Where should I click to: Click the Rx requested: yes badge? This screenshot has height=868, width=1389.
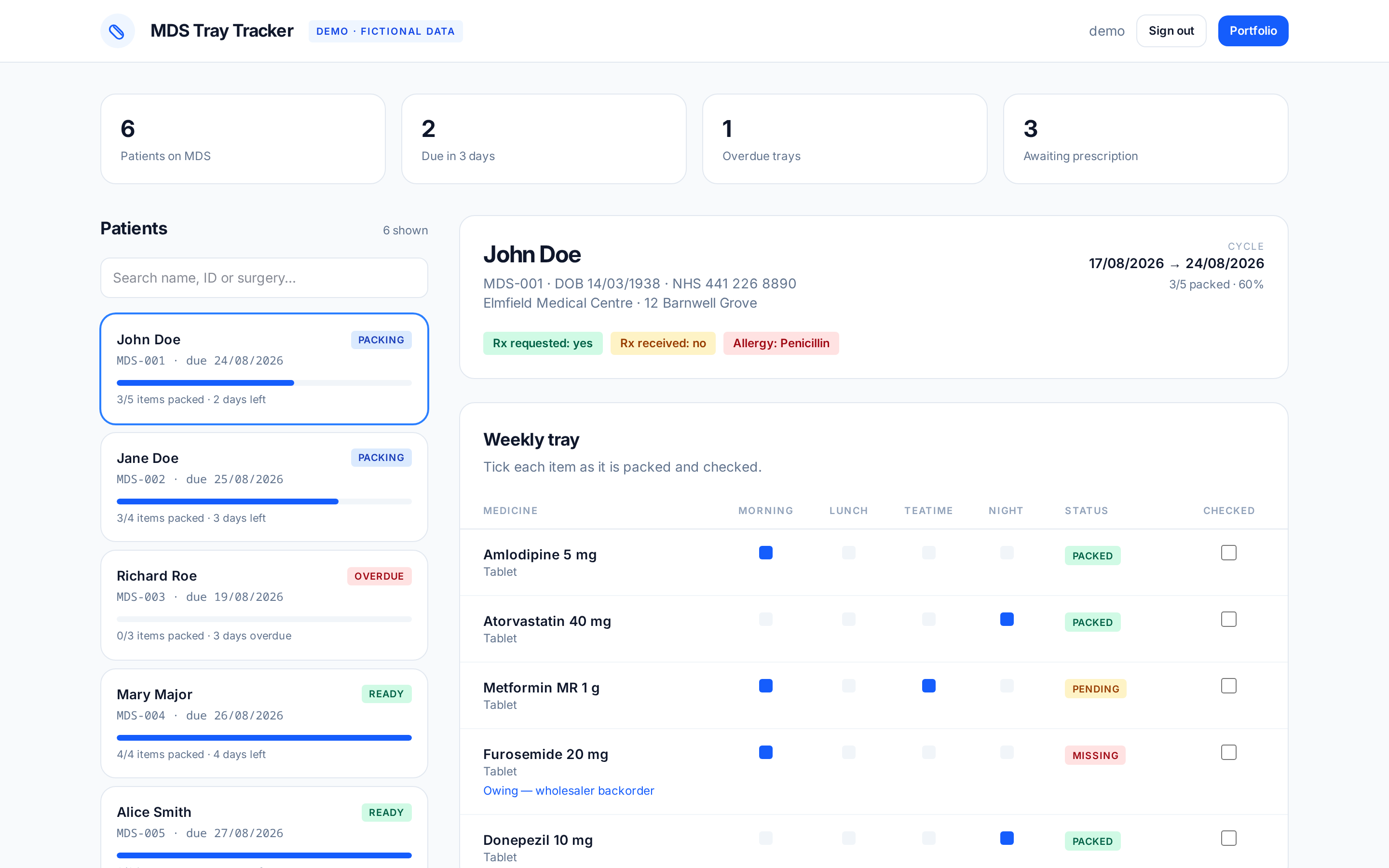click(x=543, y=343)
